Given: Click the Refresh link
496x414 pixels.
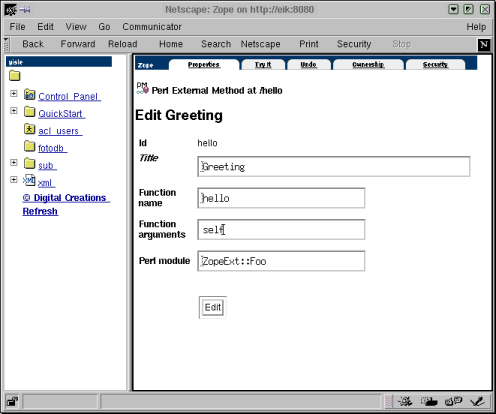Looking at the screenshot, I should tap(40, 211).
